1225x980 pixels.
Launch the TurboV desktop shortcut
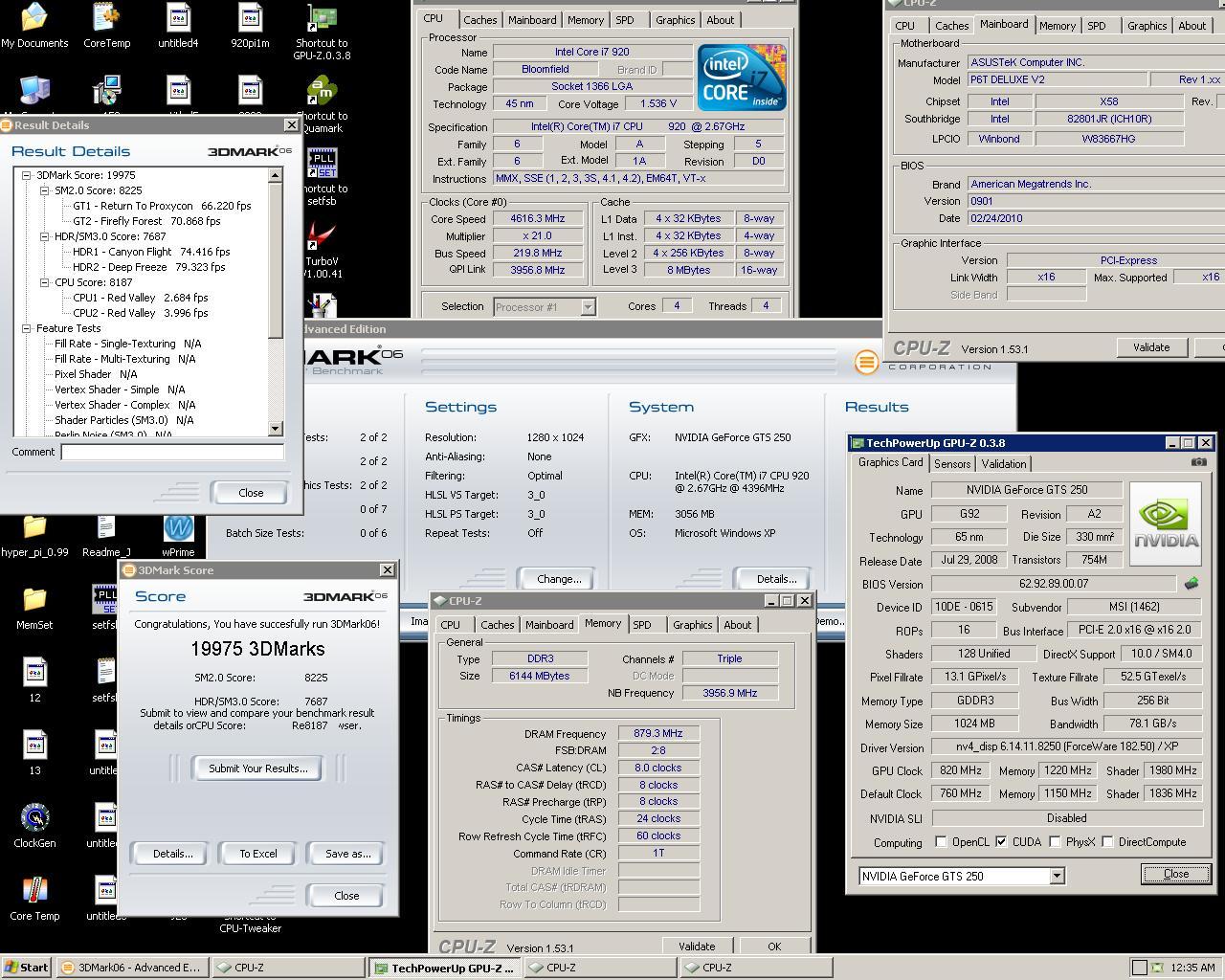click(322, 251)
